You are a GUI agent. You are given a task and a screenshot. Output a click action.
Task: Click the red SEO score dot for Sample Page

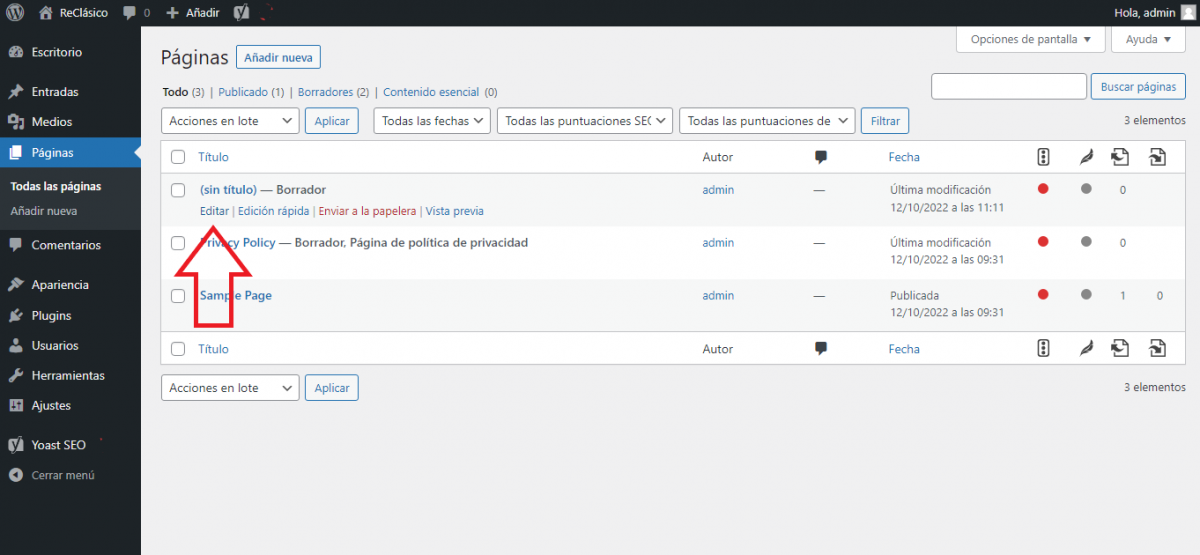click(x=1043, y=295)
